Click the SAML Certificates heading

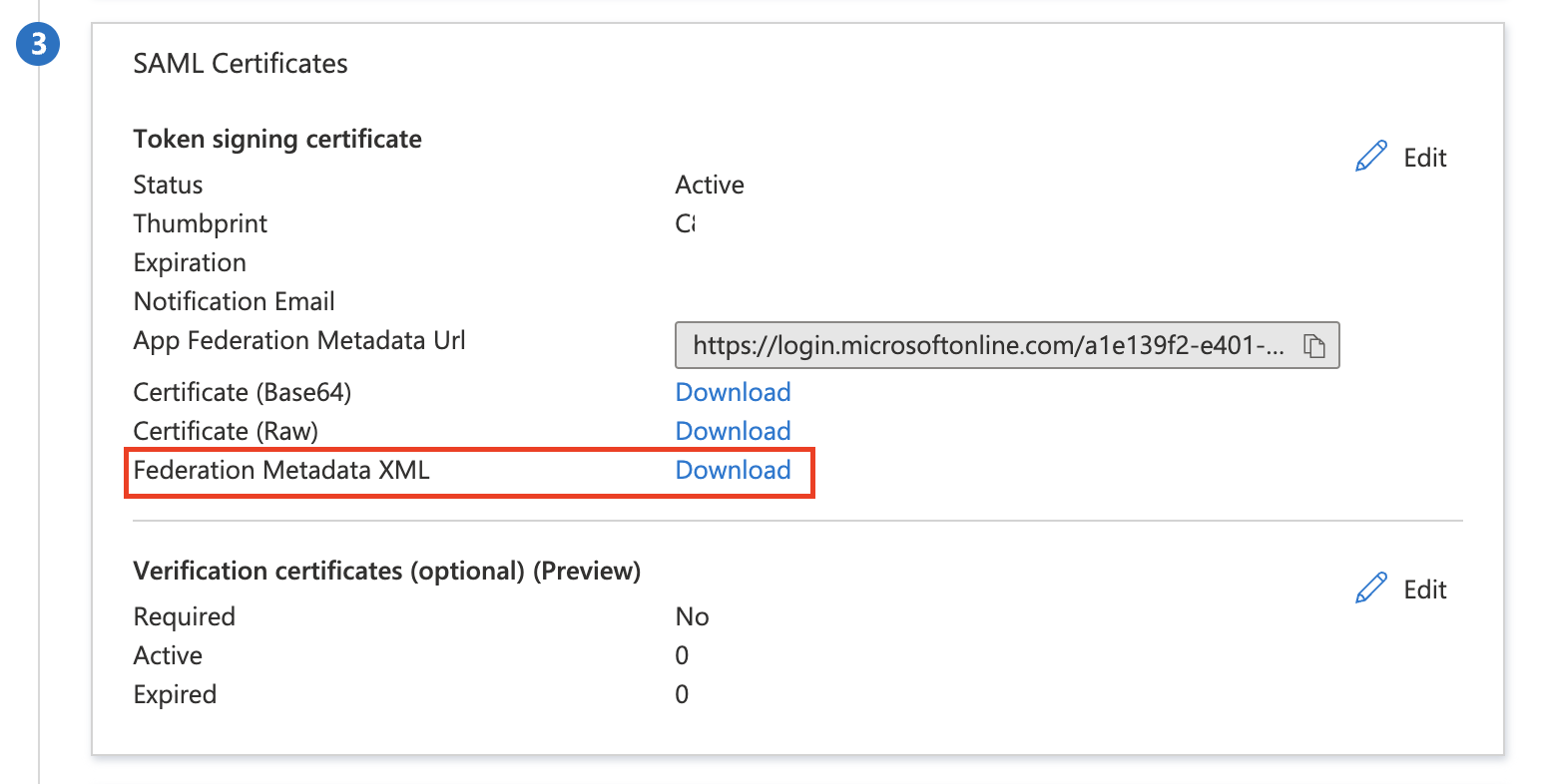tap(240, 63)
